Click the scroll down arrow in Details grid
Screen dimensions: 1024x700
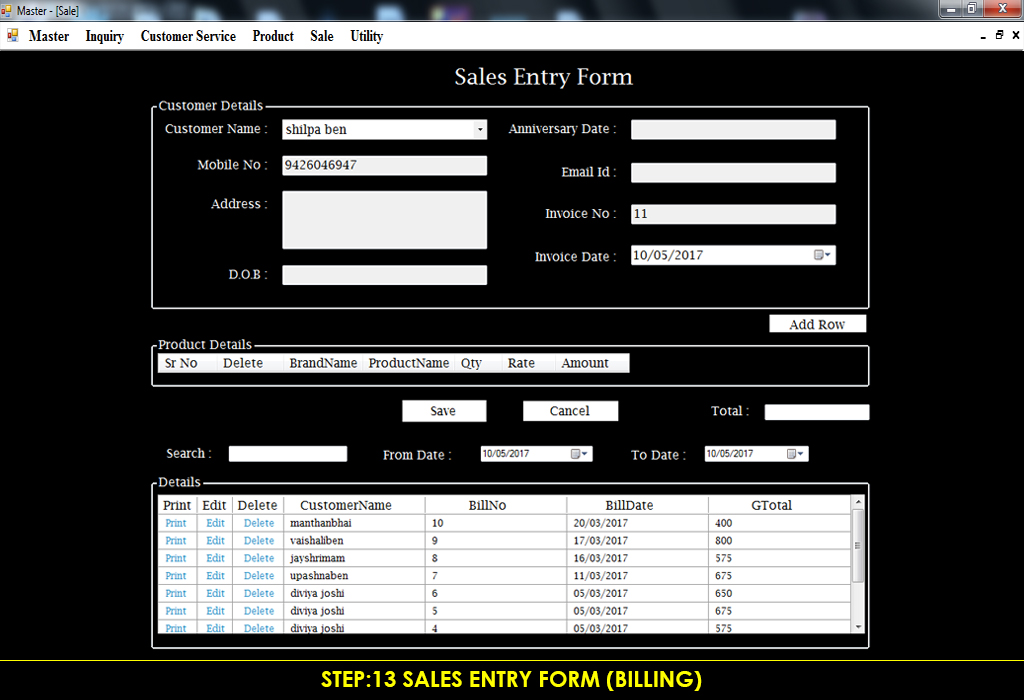pos(858,627)
